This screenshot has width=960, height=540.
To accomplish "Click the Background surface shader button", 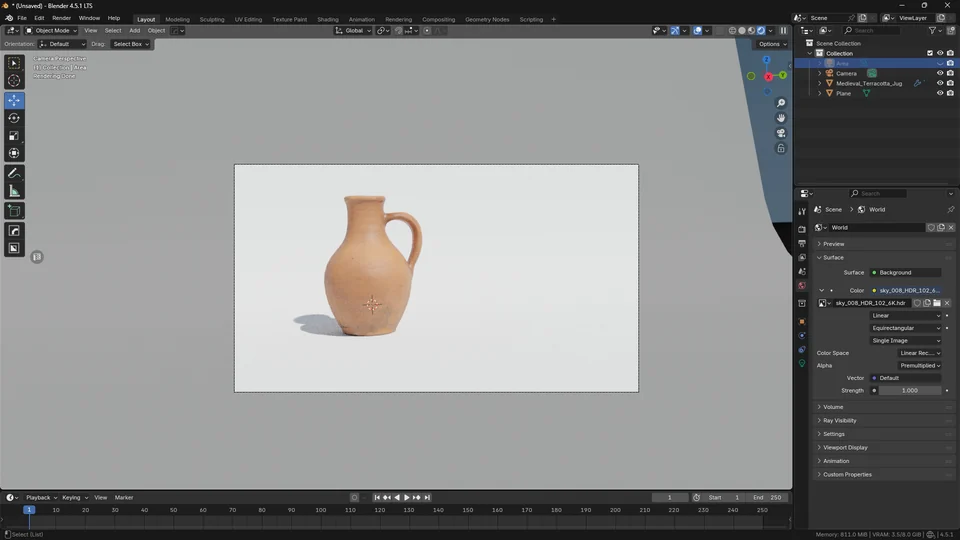I will 906,272.
